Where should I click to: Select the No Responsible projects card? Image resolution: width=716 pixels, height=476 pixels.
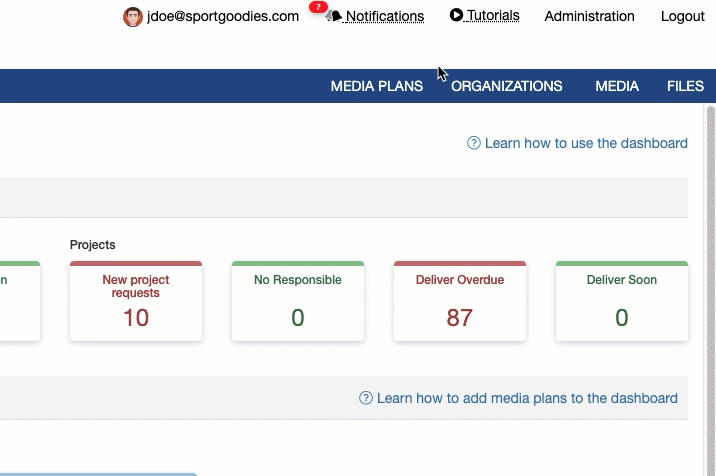(x=298, y=301)
